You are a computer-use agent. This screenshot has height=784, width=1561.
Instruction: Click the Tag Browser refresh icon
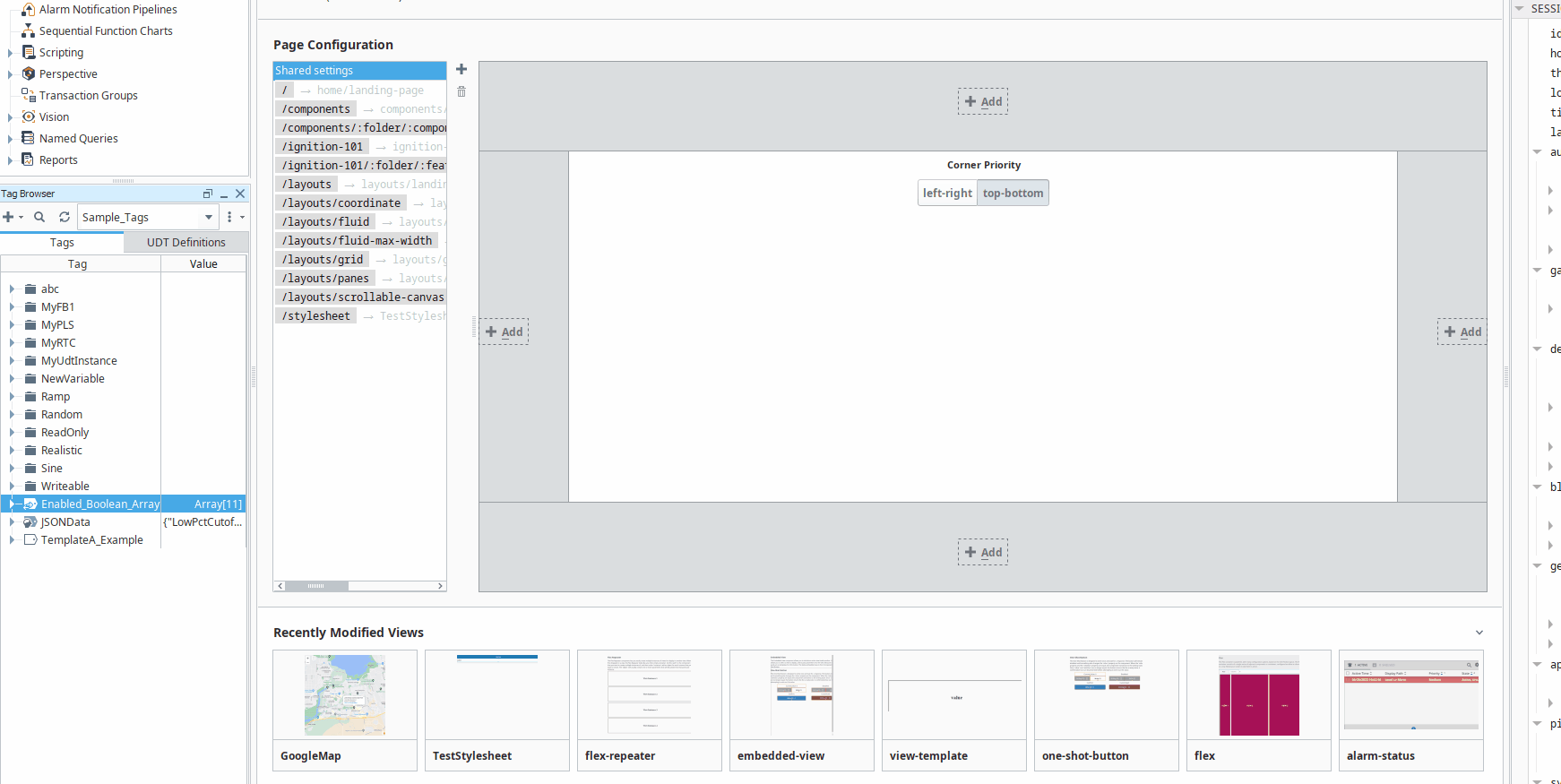tap(65, 217)
